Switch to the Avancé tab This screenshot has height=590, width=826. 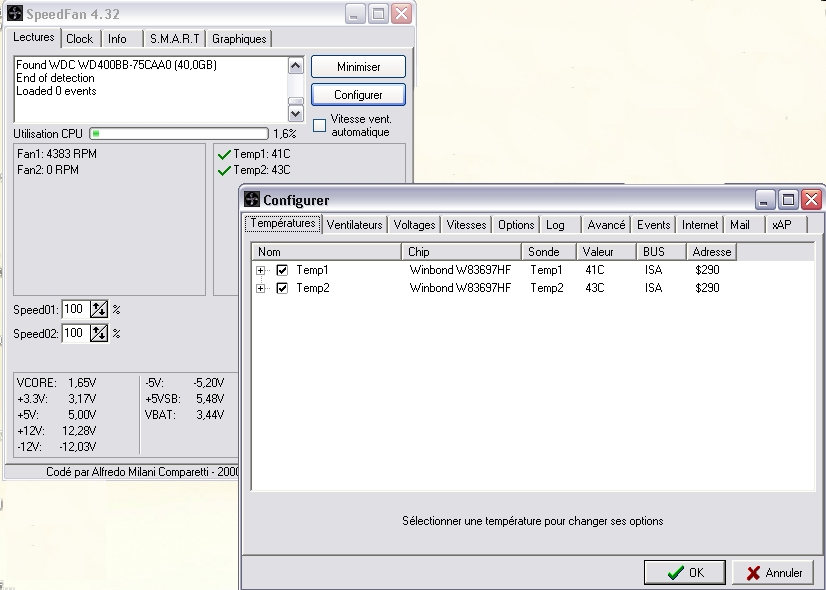coord(606,225)
